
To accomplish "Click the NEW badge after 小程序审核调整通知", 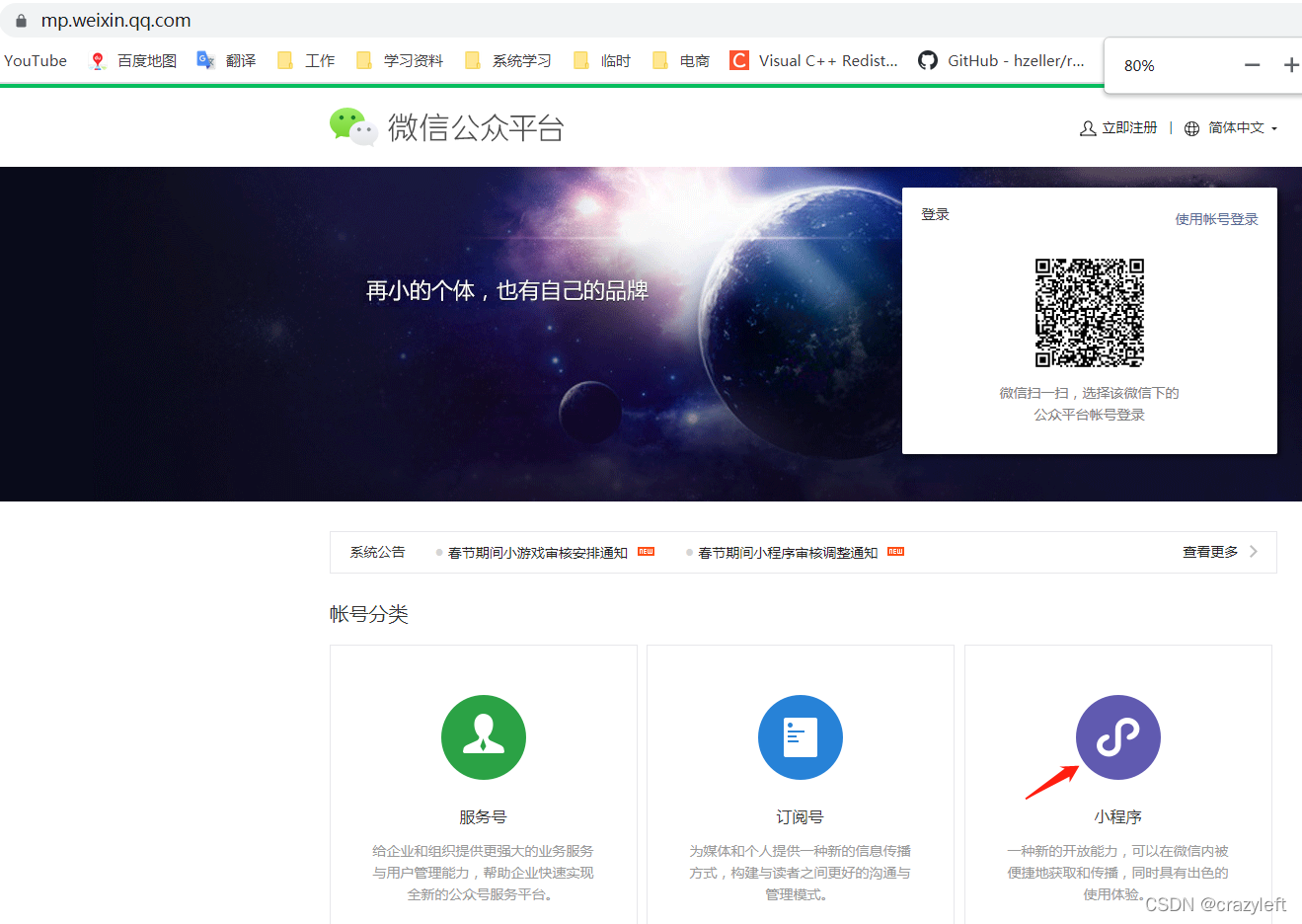I will (x=896, y=552).
